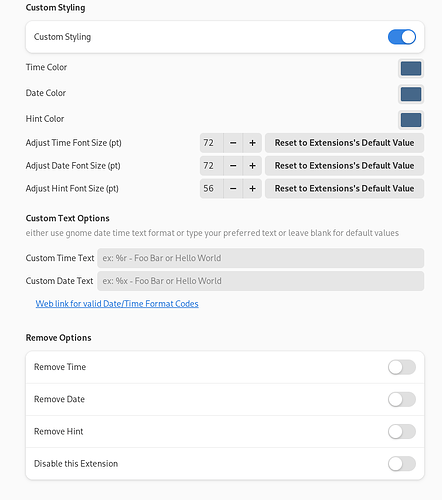Decrease the Date Font Size with minus
Viewport: 442px width, 500px height.
coord(233,166)
